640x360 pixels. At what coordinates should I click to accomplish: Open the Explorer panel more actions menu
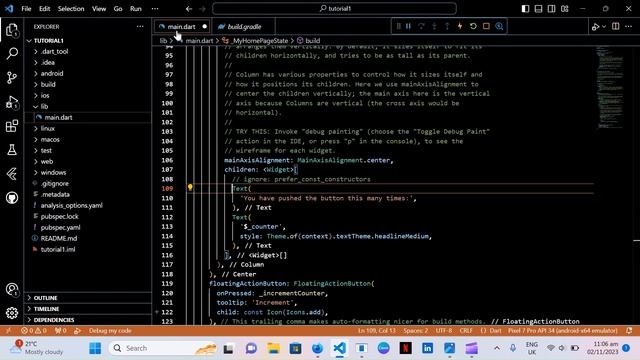[x=140, y=27]
